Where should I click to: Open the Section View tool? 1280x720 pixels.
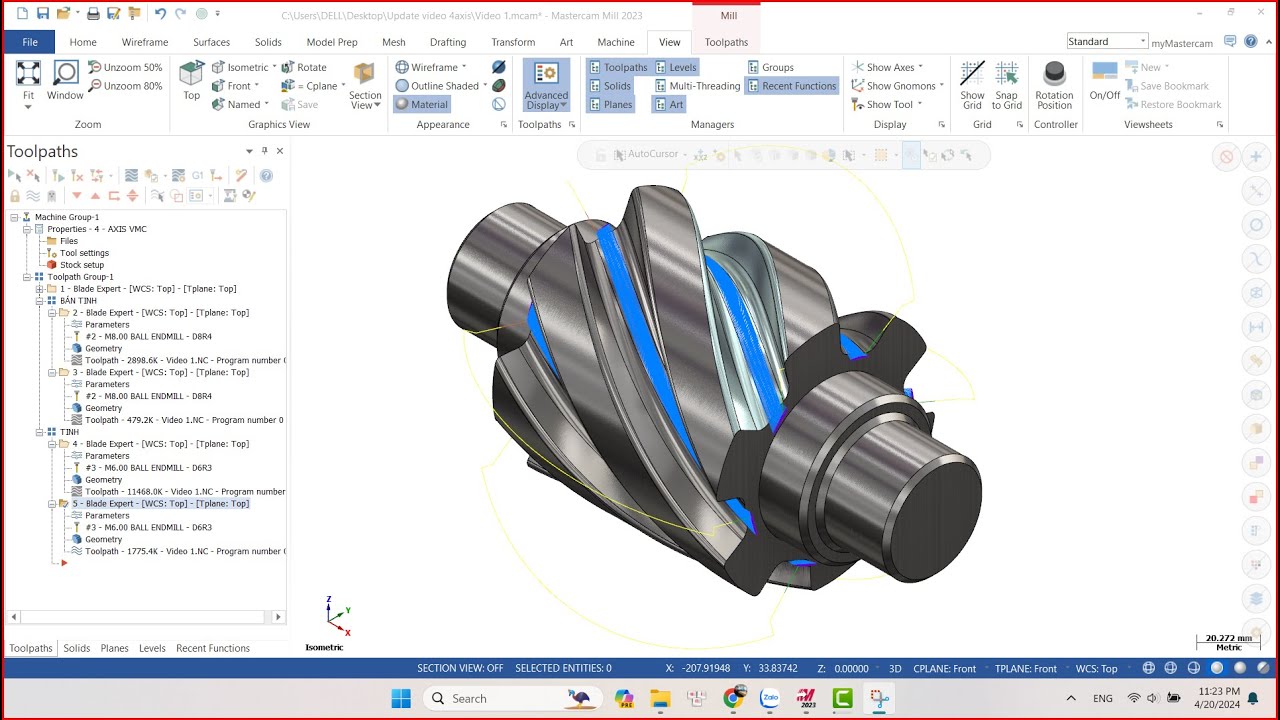pyautogui.click(x=365, y=85)
